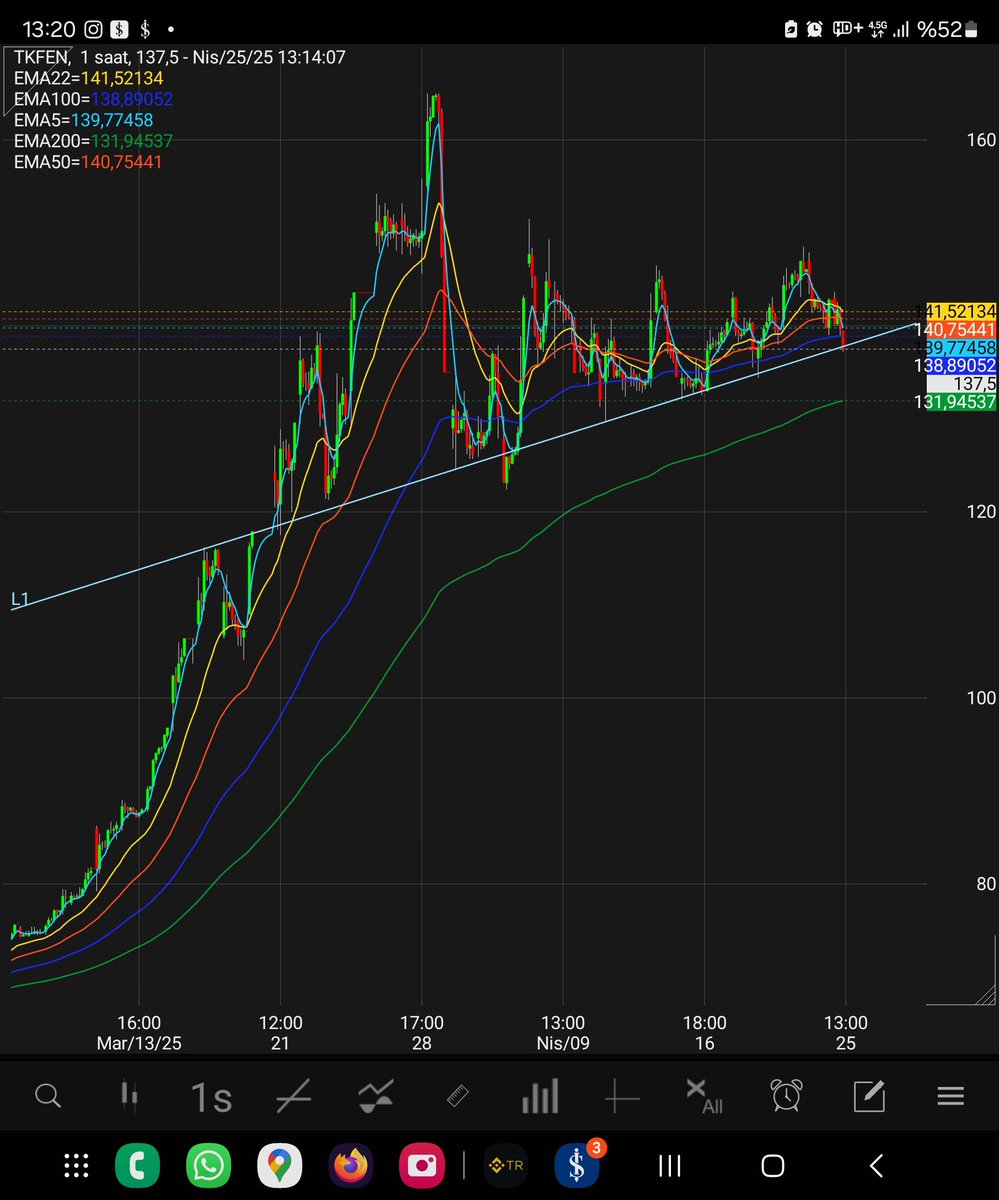Select the ruler measure tool

click(457, 1097)
